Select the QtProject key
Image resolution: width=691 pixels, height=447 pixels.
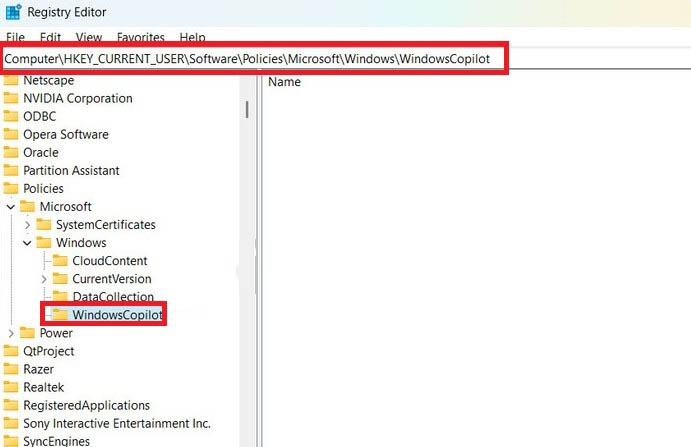pos(48,351)
